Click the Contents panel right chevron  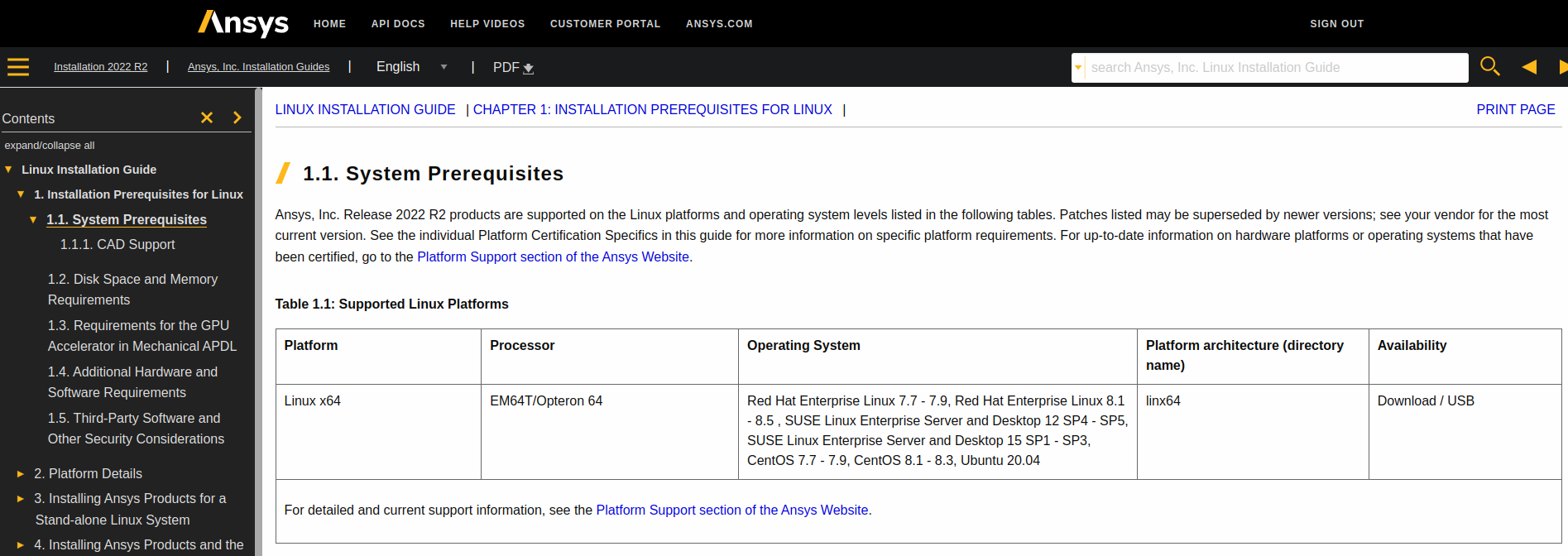[237, 118]
